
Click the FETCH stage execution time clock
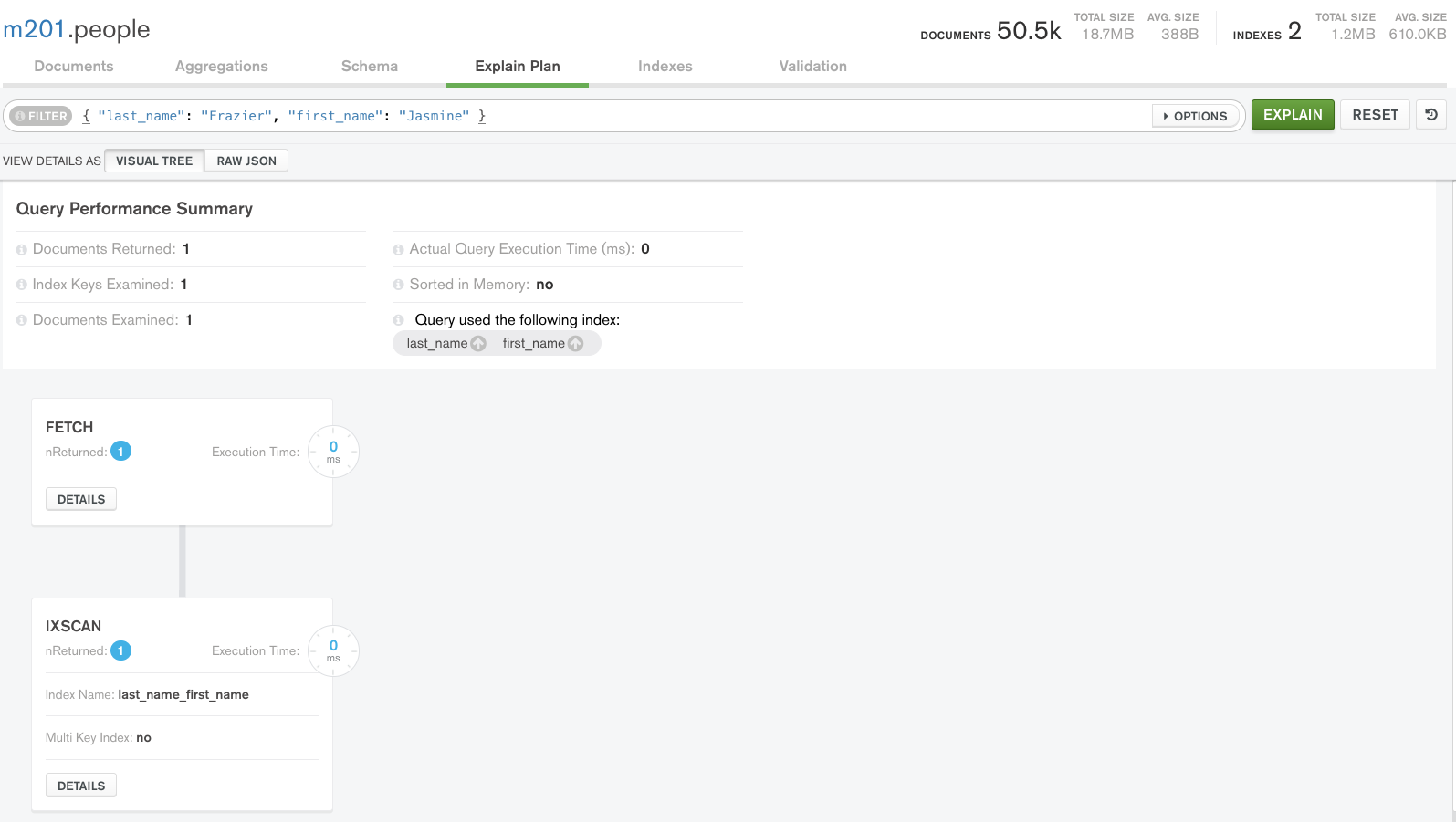coord(333,452)
